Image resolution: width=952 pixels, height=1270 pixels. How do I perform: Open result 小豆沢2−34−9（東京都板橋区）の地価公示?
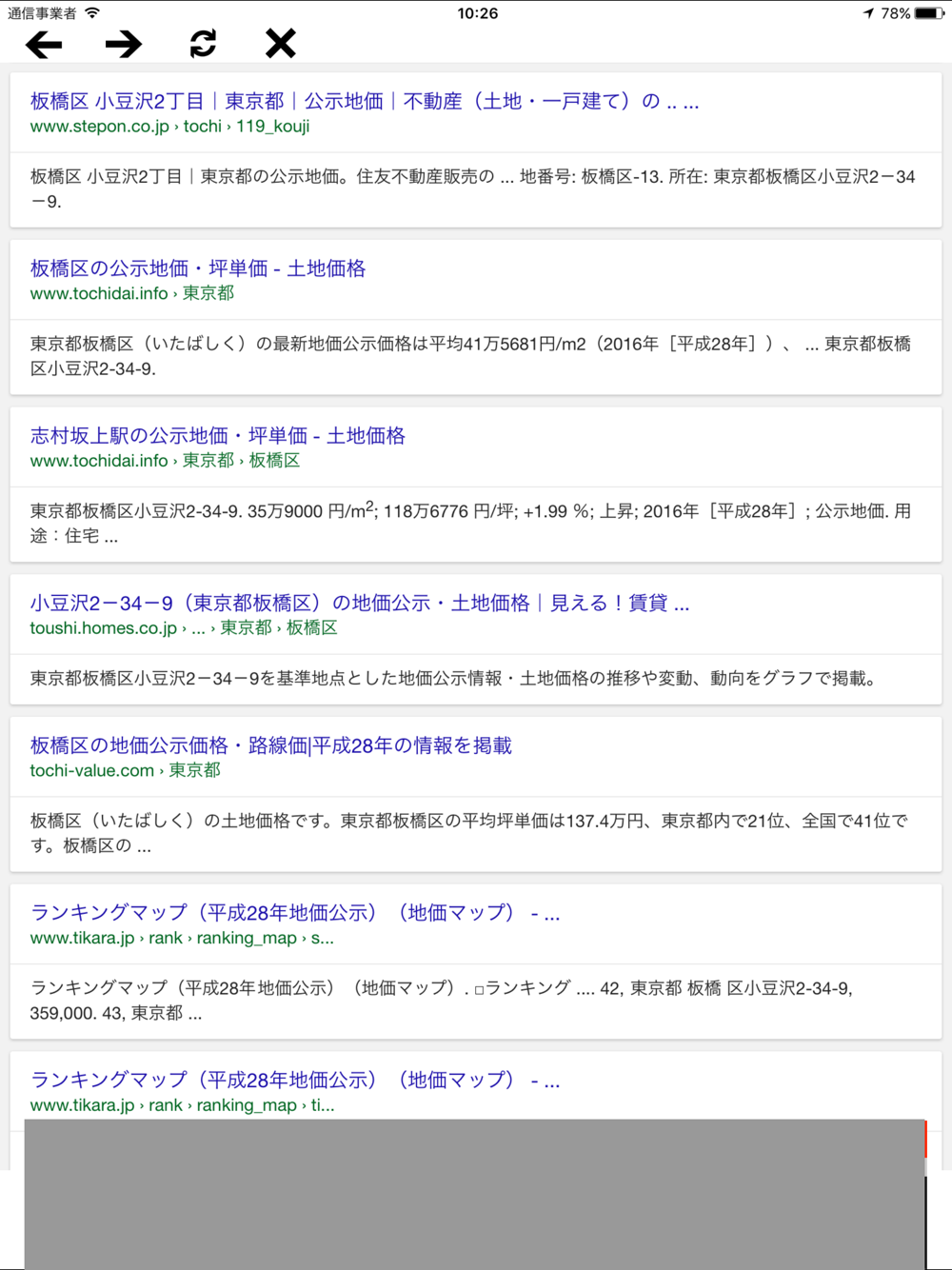360,603
